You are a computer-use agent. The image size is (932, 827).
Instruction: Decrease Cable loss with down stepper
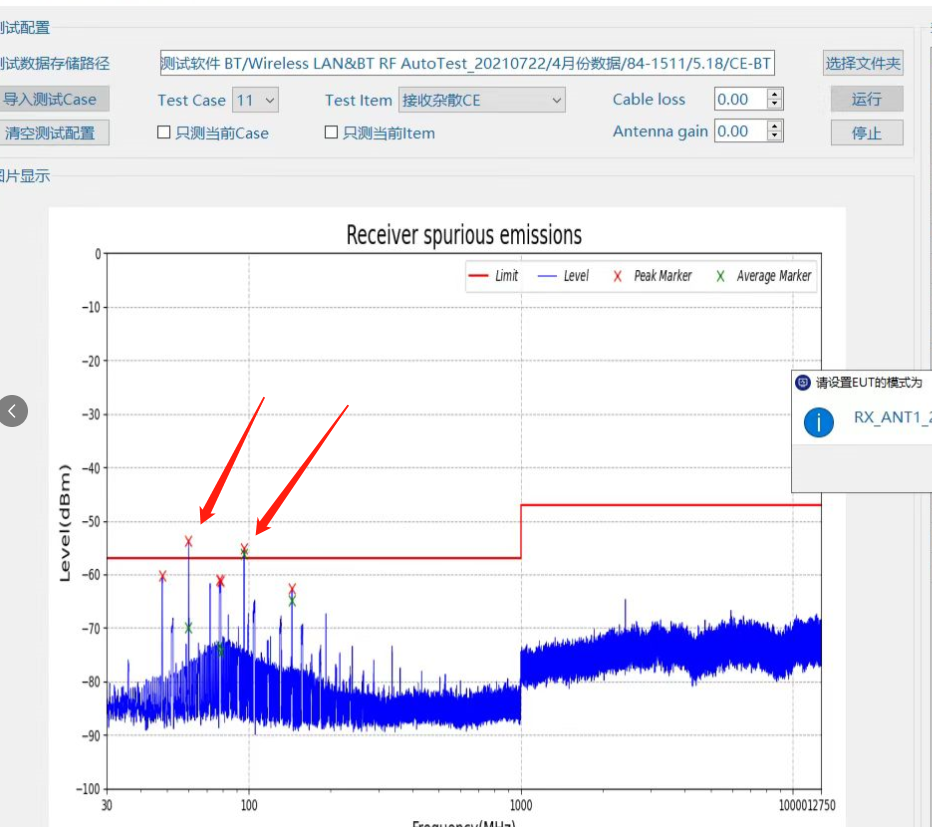[774, 105]
